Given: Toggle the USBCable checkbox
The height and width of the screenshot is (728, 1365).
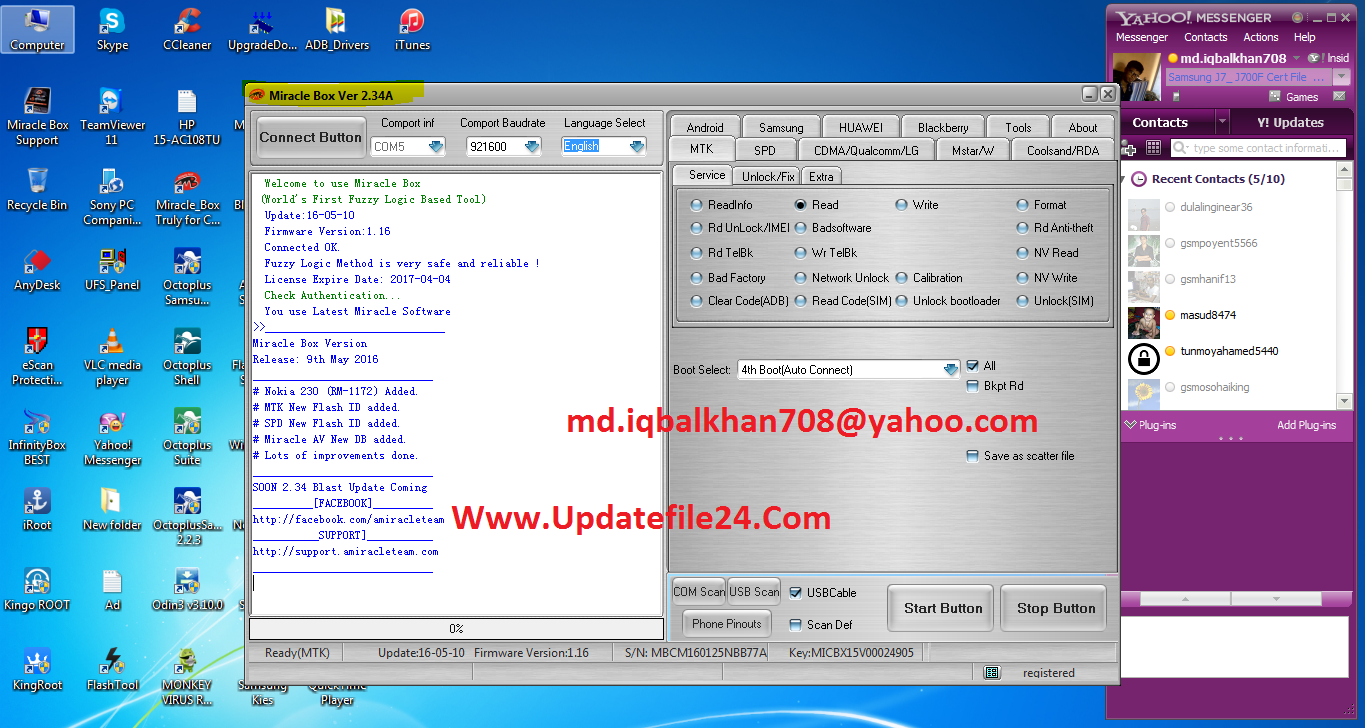Looking at the screenshot, I should point(796,593).
